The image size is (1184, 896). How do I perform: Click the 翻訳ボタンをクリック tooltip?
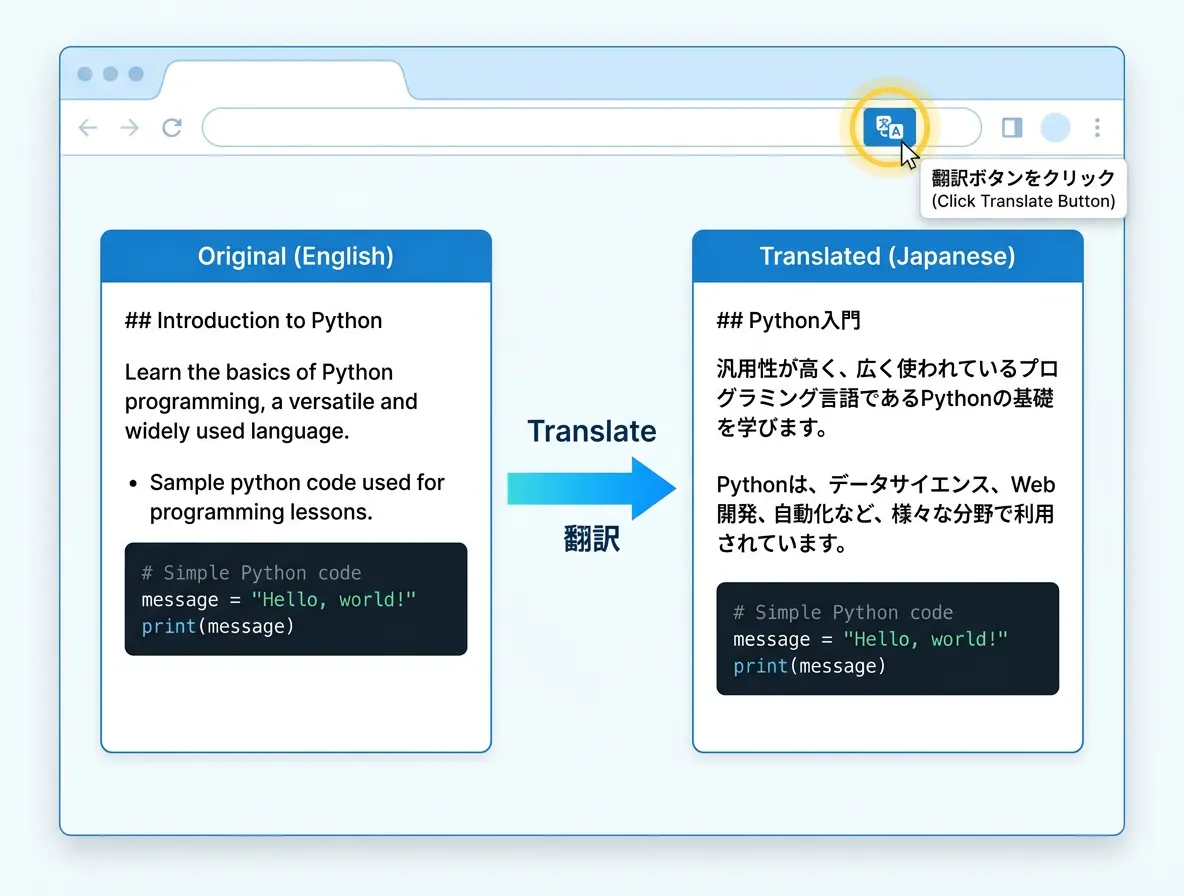(x=1022, y=188)
